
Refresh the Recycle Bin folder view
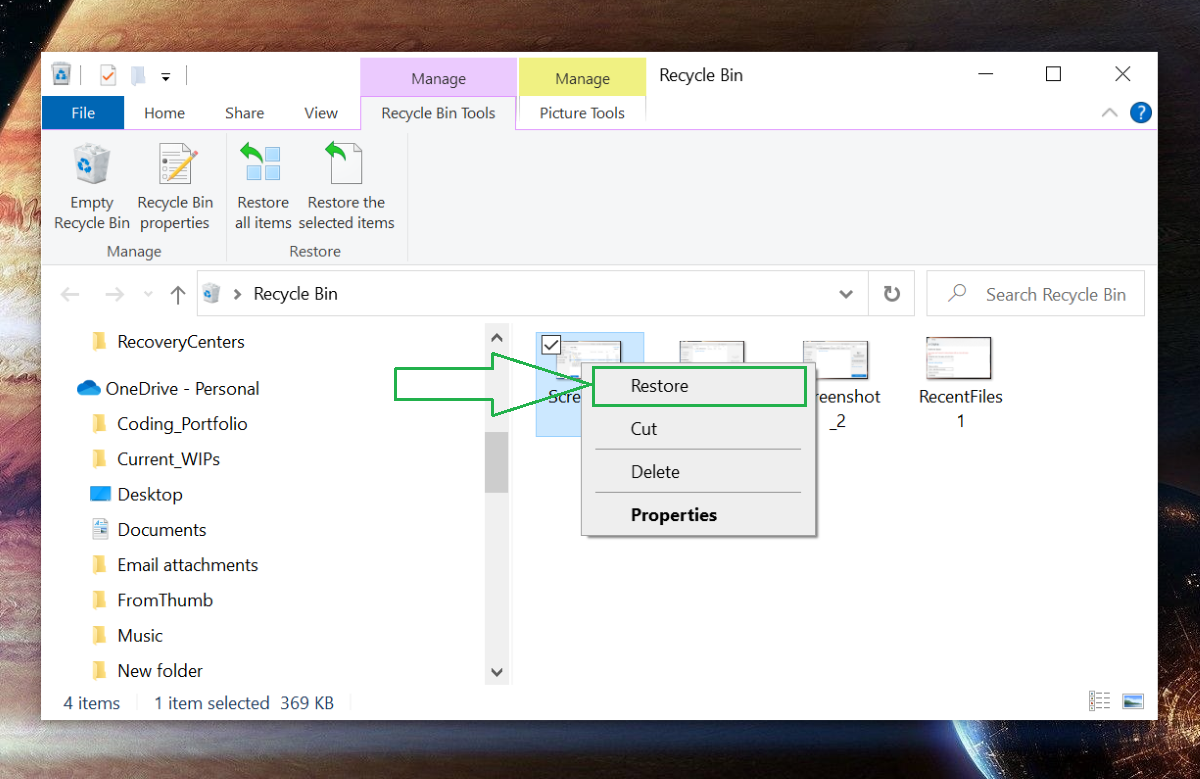pyautogui.click(x=891, y=294)
